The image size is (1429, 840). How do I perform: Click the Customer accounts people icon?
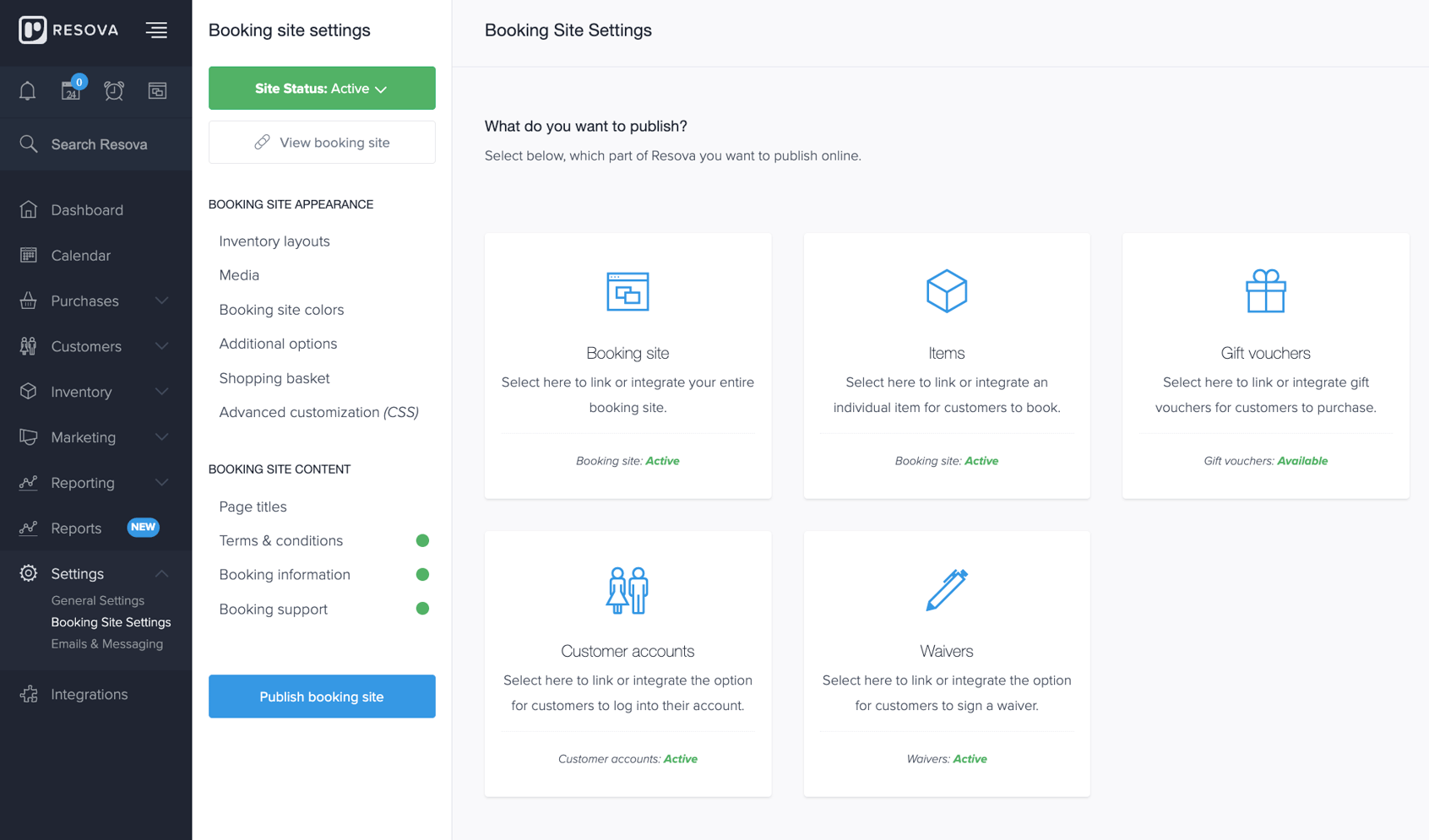(628, 590)
